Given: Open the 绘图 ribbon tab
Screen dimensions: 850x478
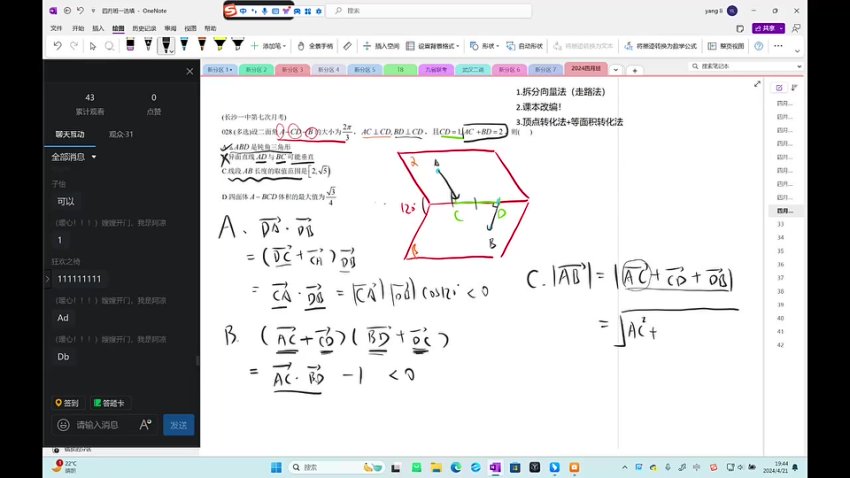Looking at the screenshot, I should (x=119, y=29).
